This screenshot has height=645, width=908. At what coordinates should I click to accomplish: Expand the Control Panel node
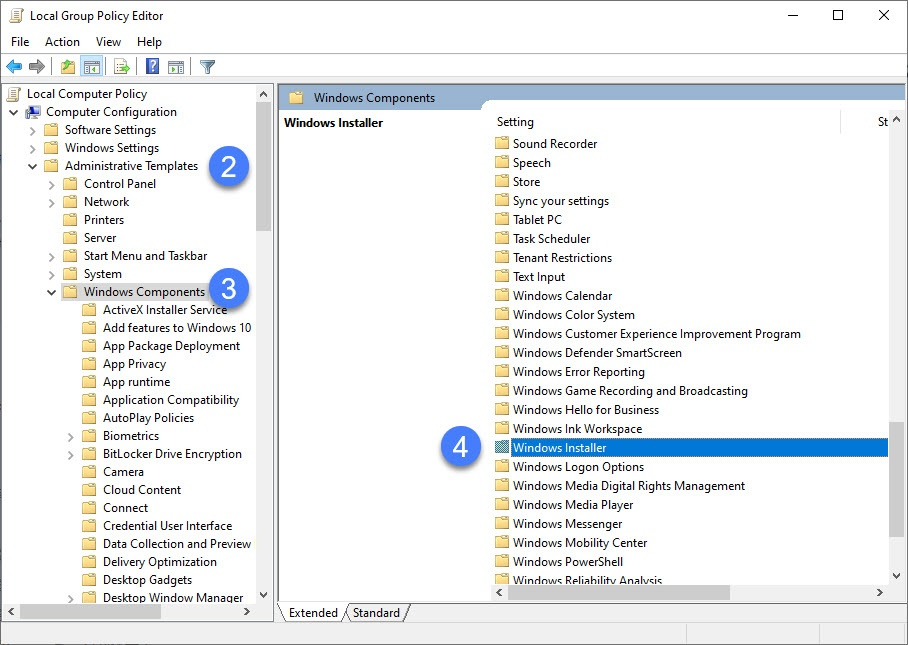click(x=52, y=184)
